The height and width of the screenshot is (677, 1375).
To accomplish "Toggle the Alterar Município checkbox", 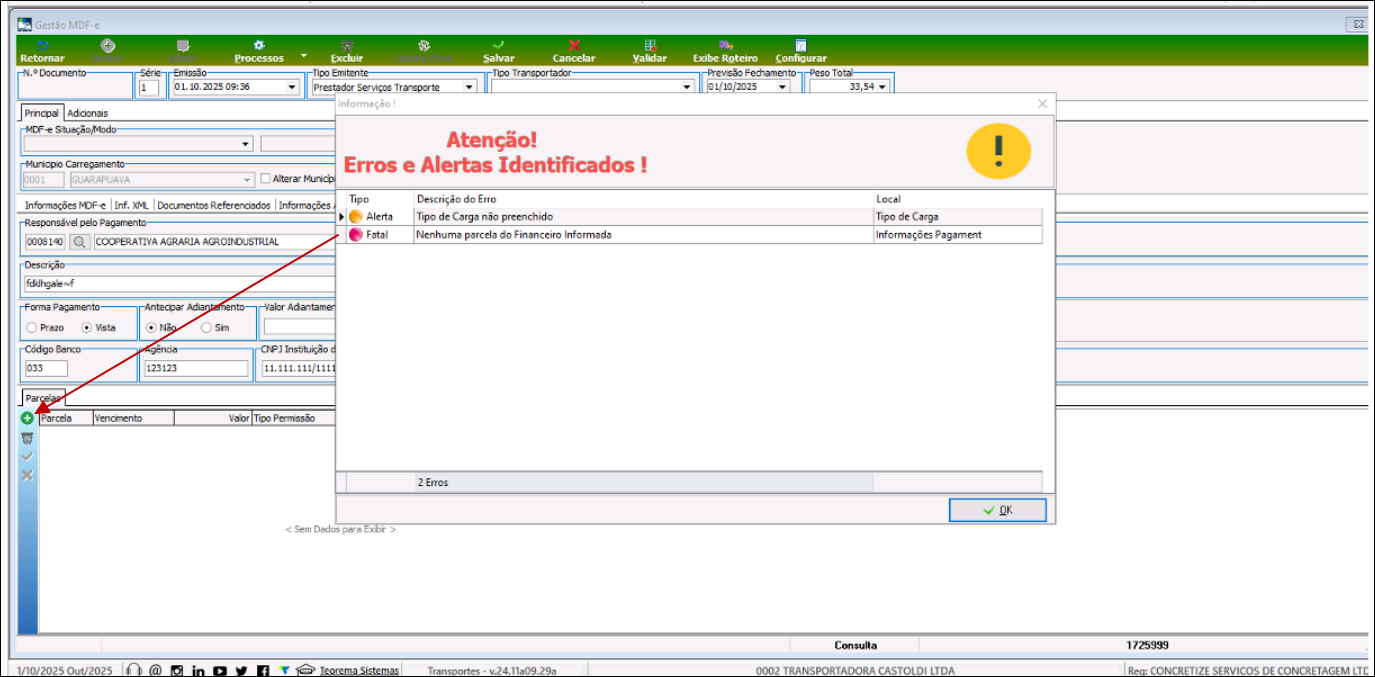I will [x=265, y=180].
